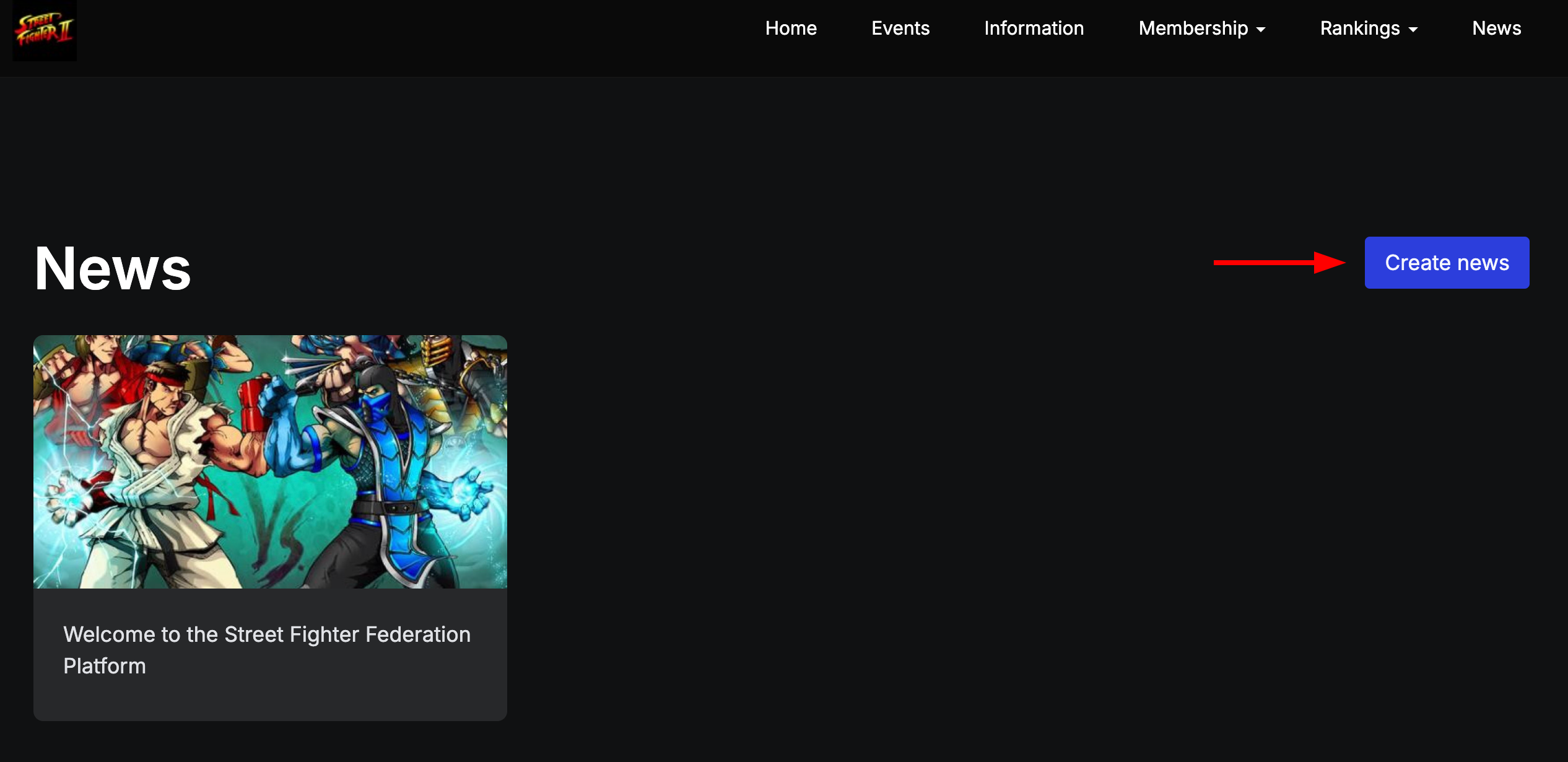
Task: Go to the Home page
Action: click(791, 28)
